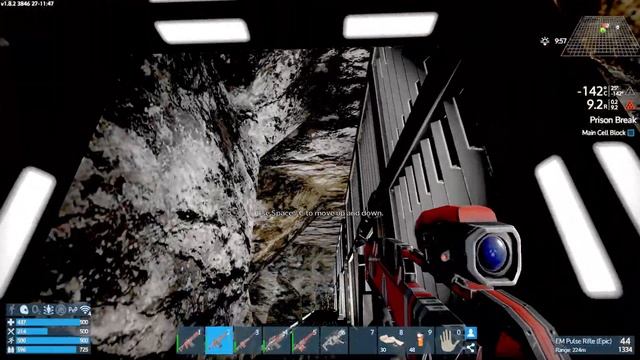The image size is (640, 360).
Task: Click the ammo count 44
Action: 625,341
